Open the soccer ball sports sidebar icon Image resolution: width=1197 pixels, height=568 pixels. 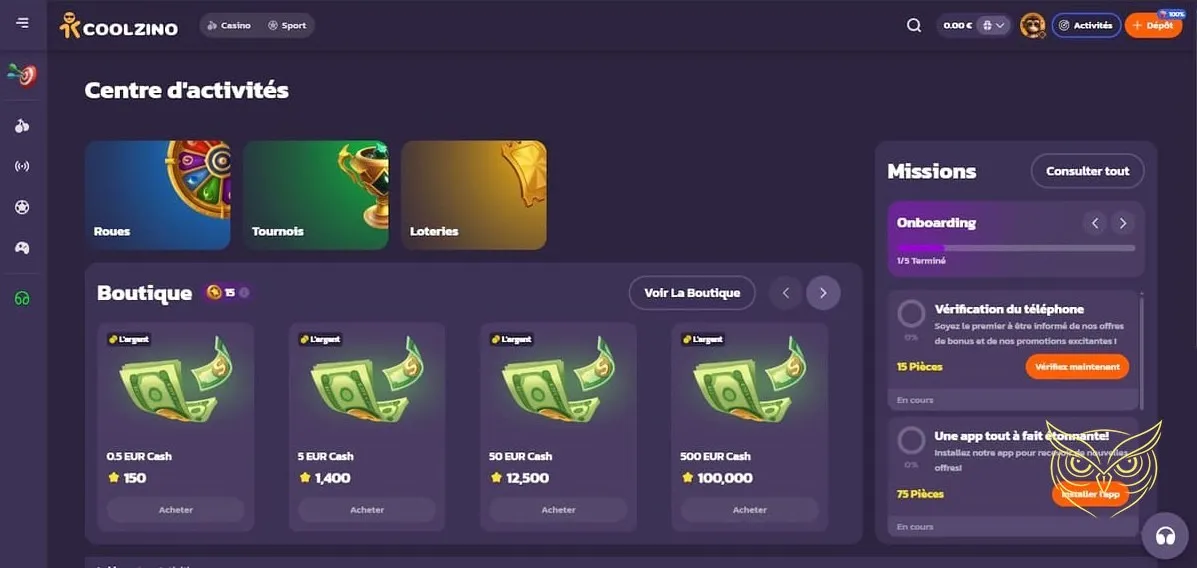[22, 207]
